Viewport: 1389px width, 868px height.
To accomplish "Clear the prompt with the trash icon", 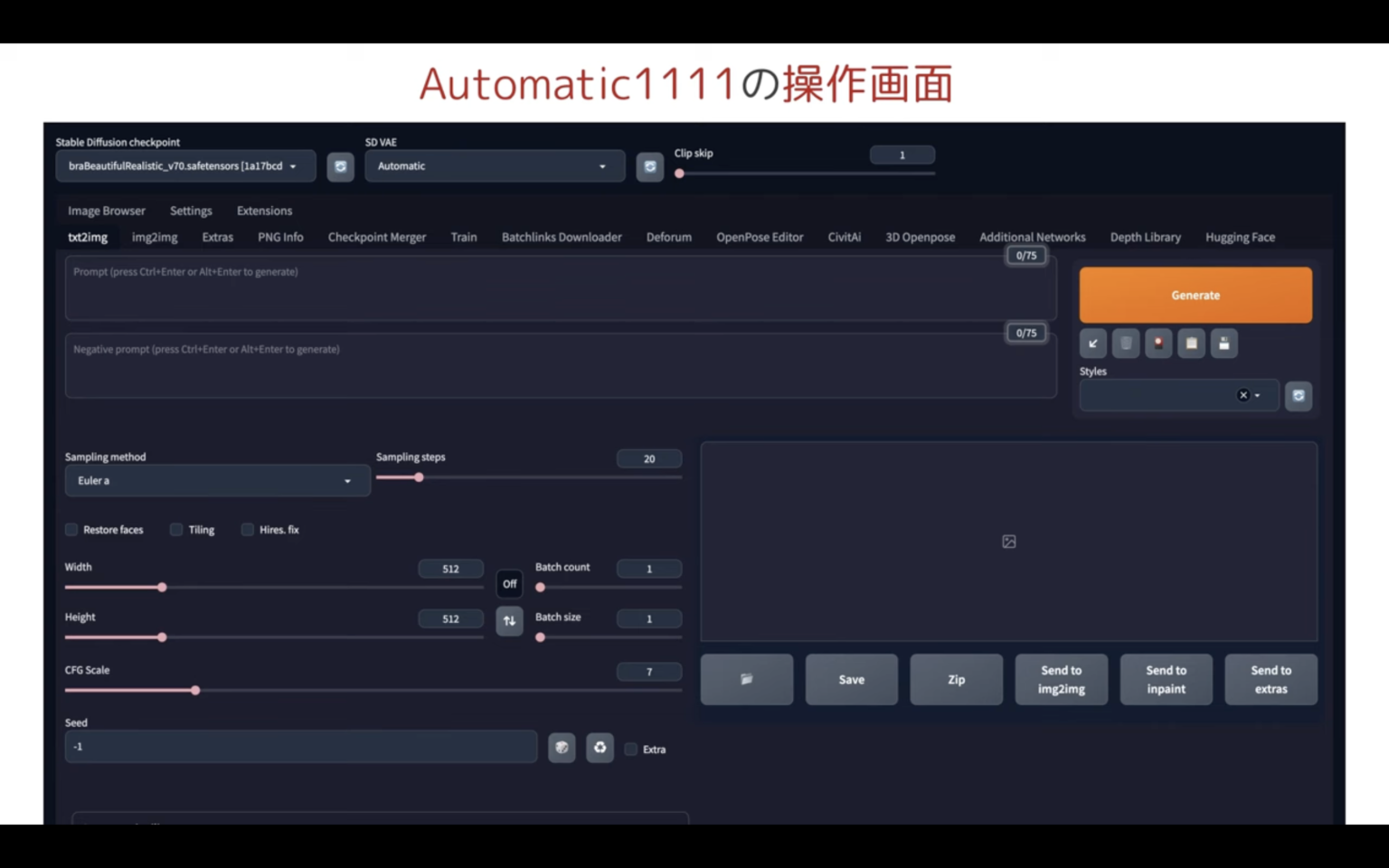I will click(x=1126, y=343).
